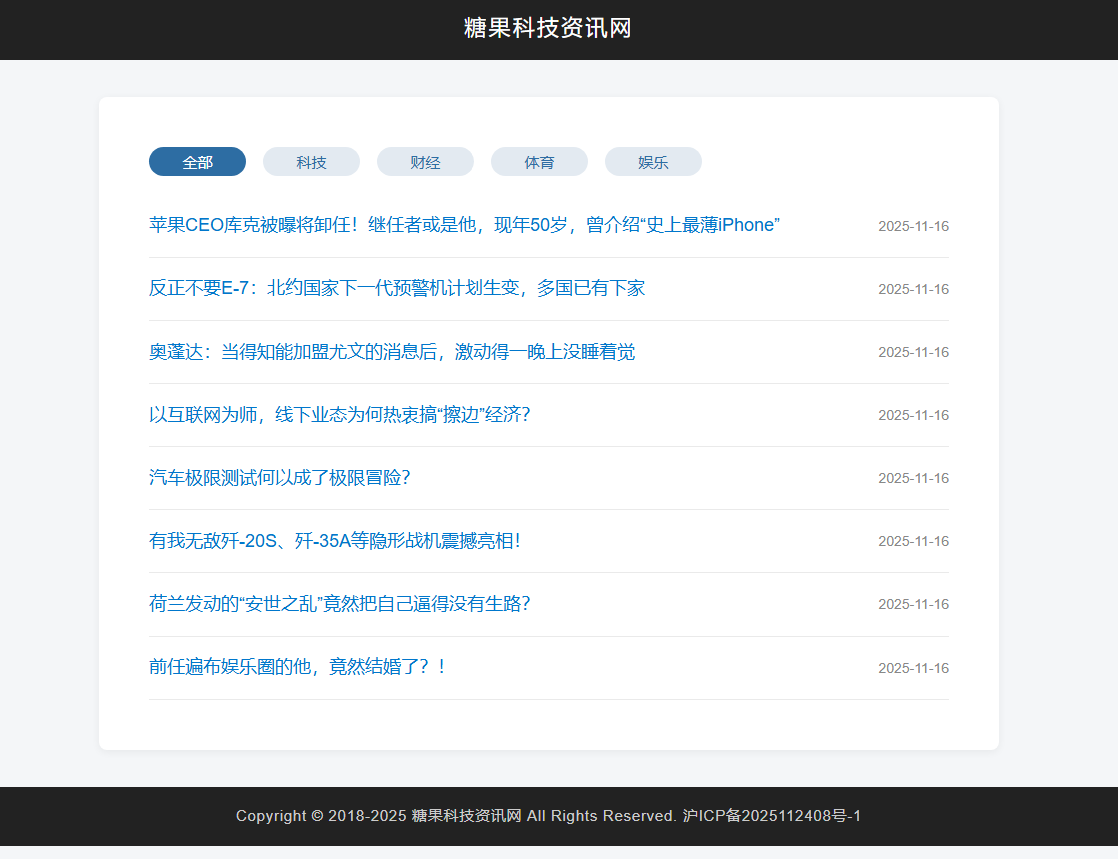Select the 全部 filter button

coord(197,161)
